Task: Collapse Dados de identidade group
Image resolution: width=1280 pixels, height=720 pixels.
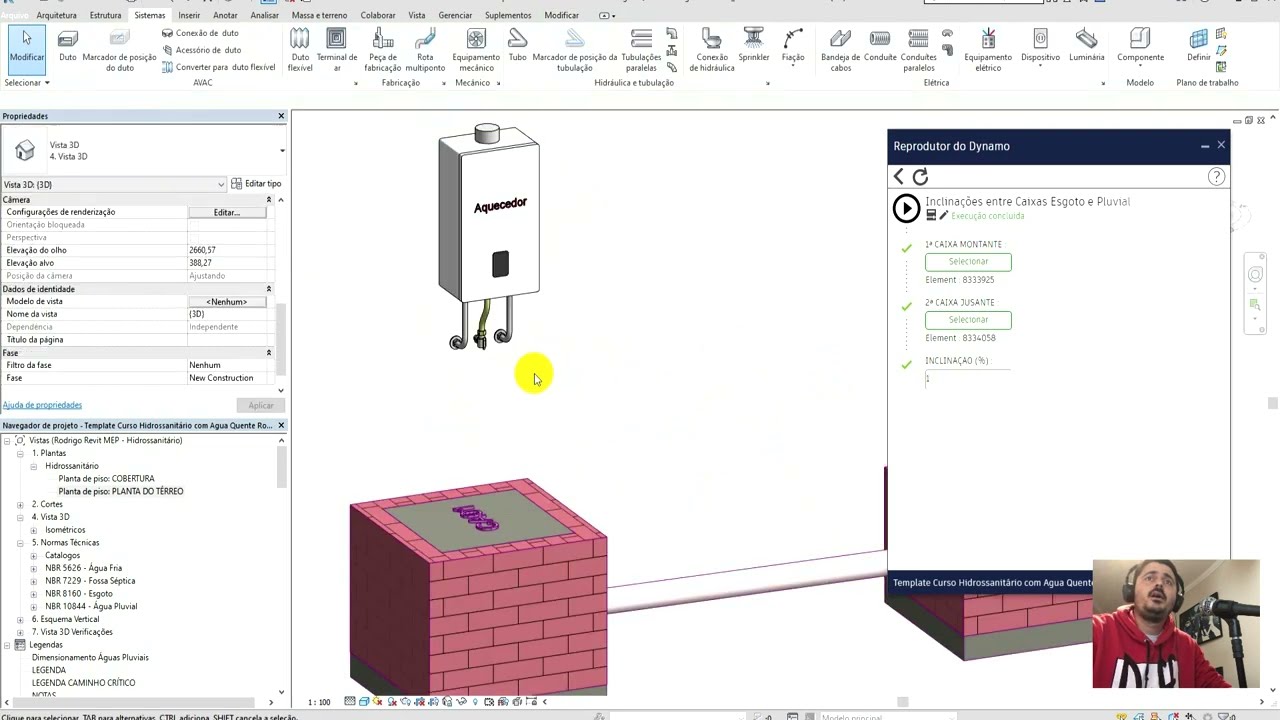Action: pyautogui.click(x=268, y=289)
